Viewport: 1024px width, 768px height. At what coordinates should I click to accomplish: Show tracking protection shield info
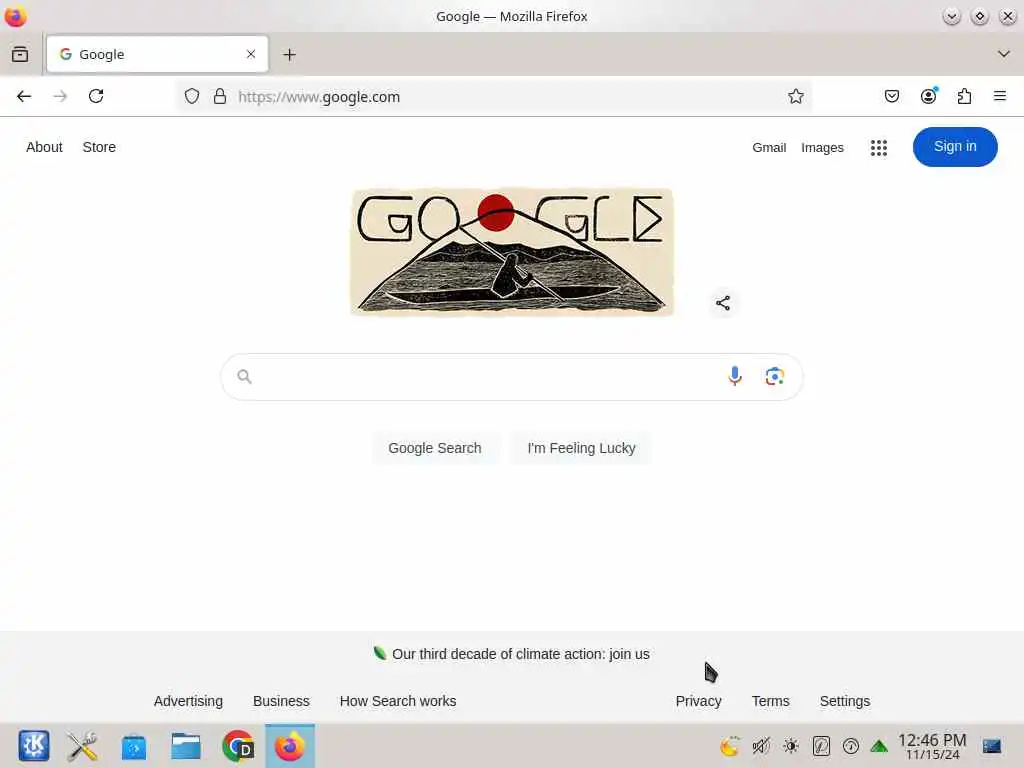[191, 97]
